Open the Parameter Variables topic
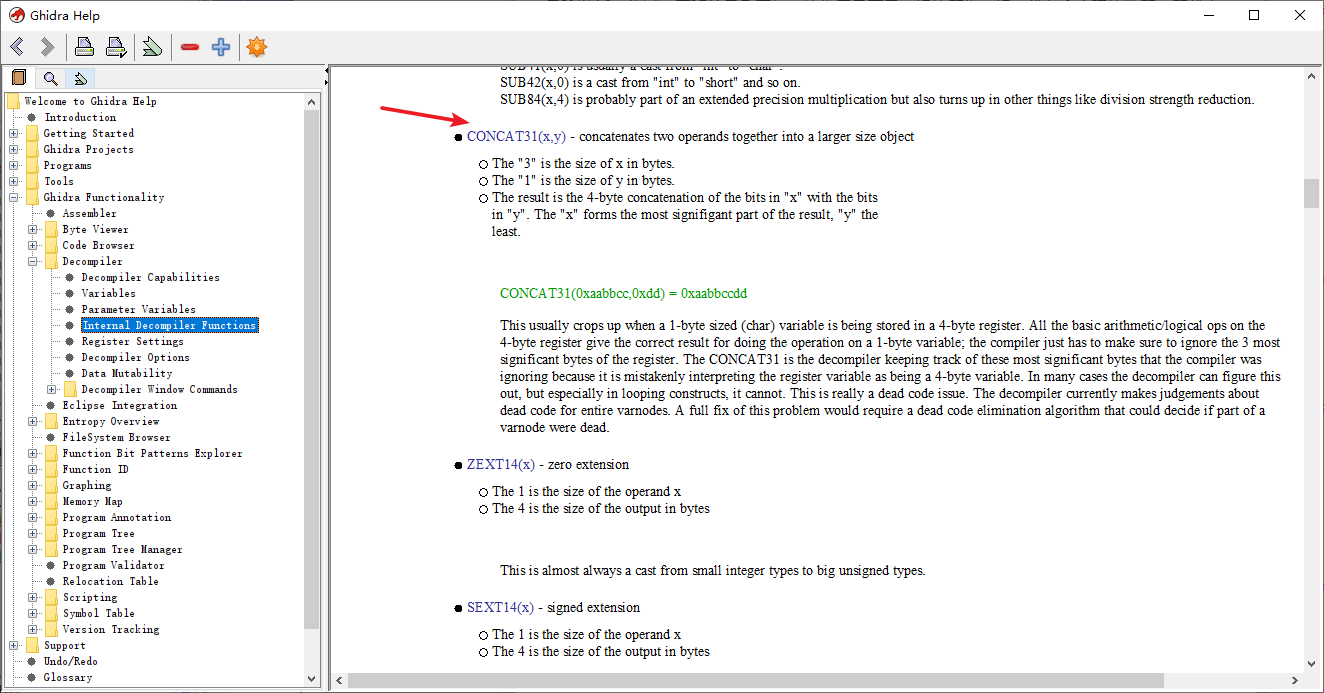Viewport: 1324px width, 693px height. pos(138,309)
